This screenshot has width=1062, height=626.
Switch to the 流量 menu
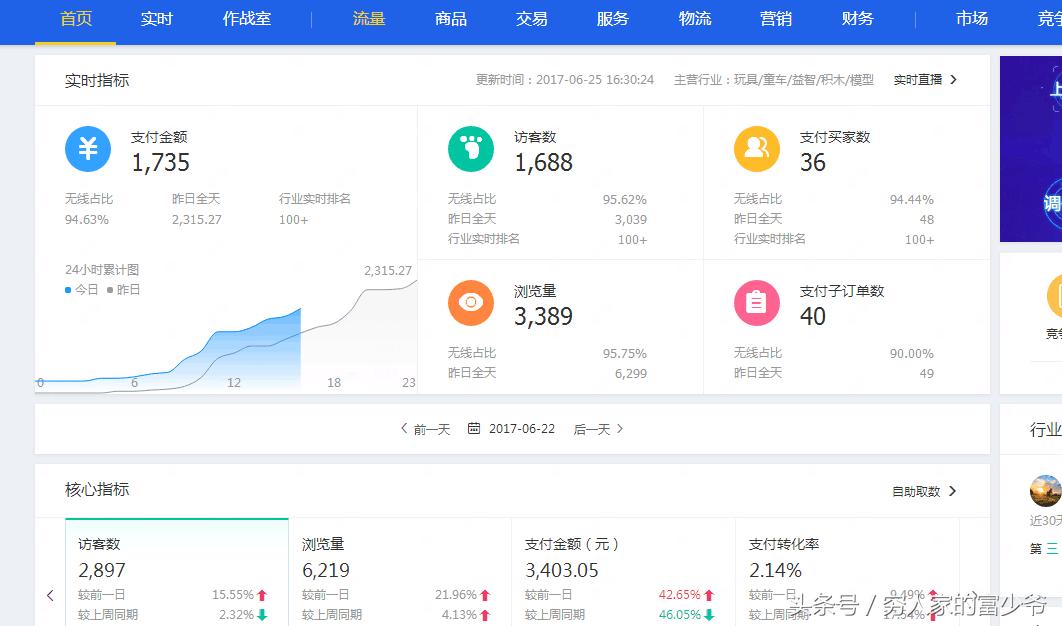coord(368,18)
